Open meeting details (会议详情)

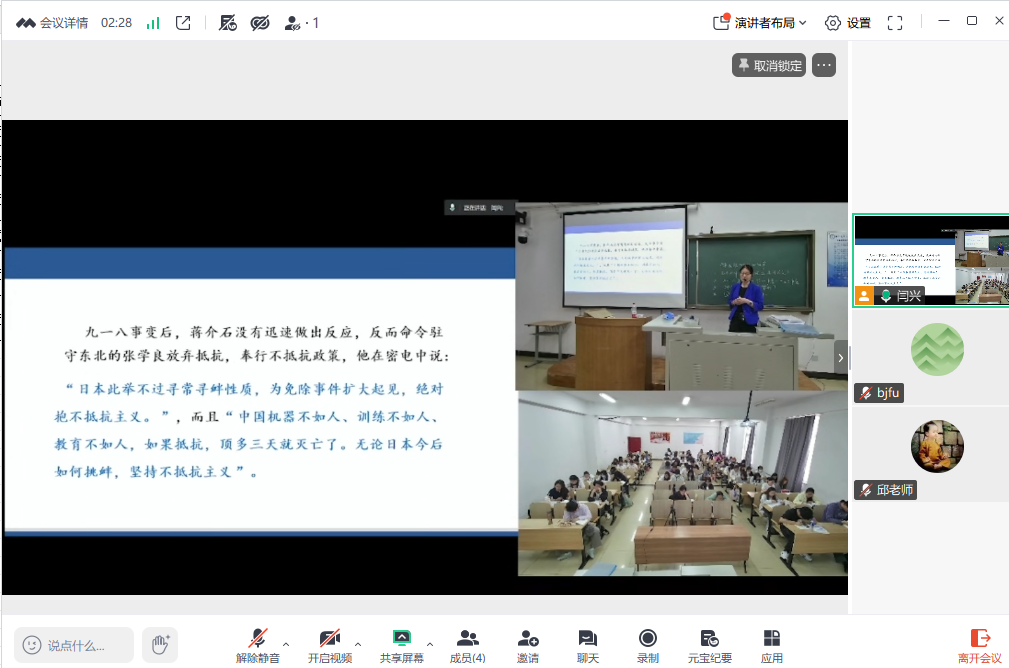[52, 23]
